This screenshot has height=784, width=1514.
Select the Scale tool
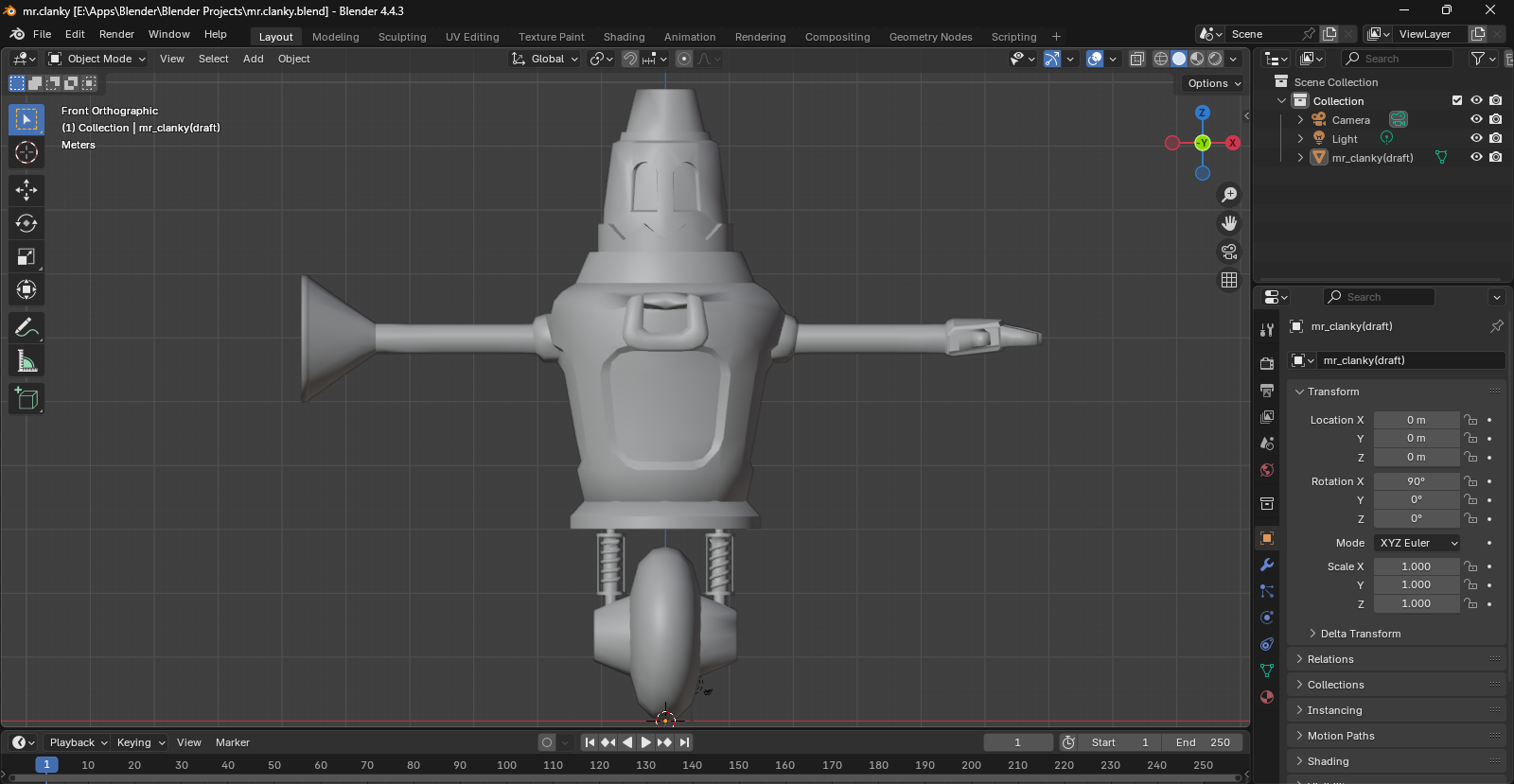(26, 256)
